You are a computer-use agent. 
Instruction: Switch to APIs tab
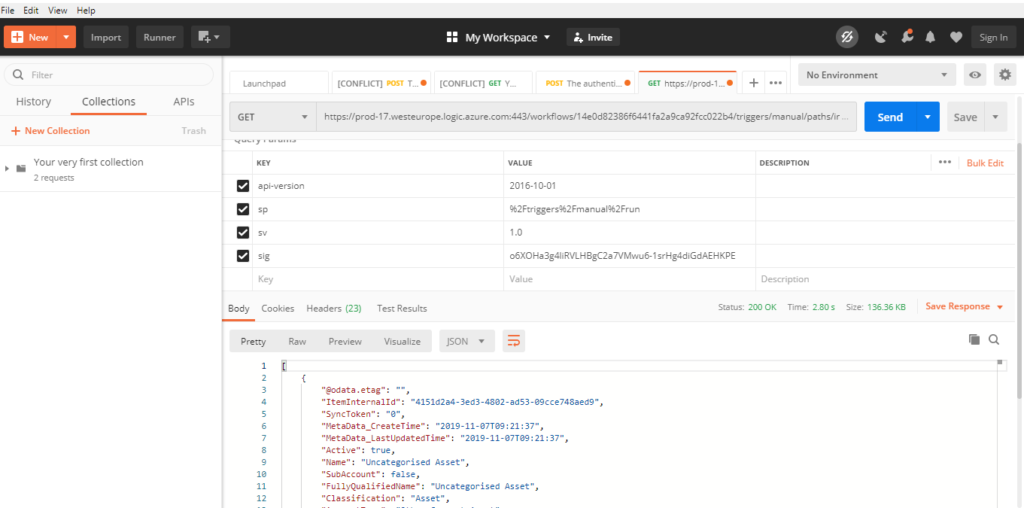point(184,102)
